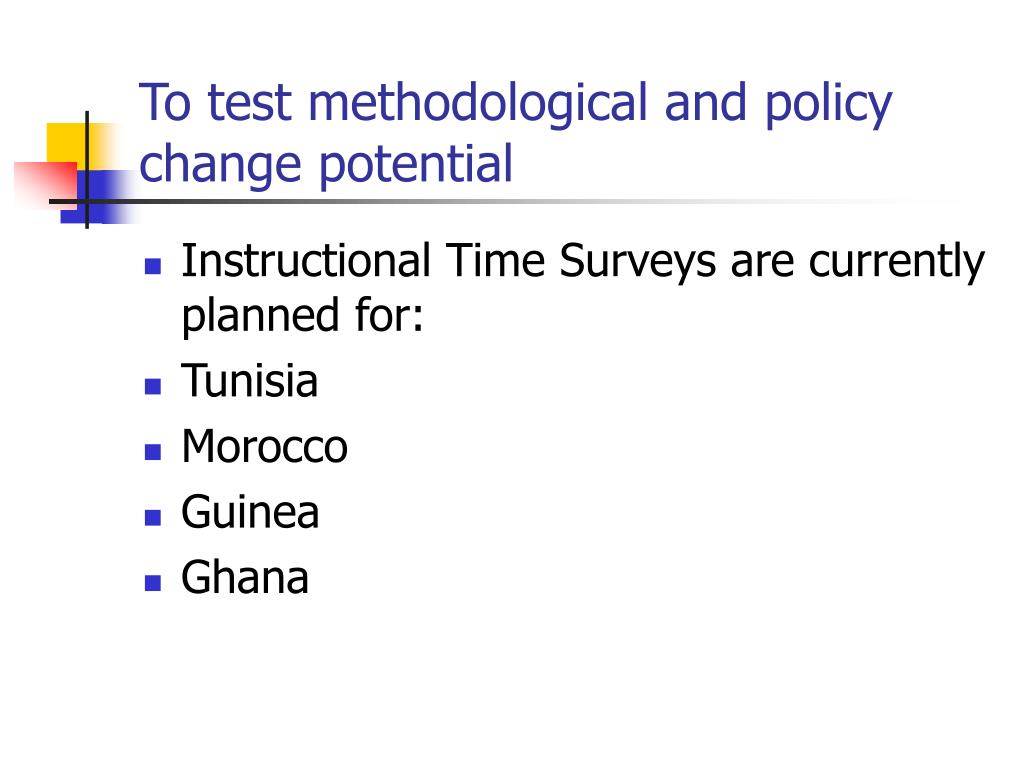
Task: Select the bullet marker next to Morocco
Action: click(152, 451)
